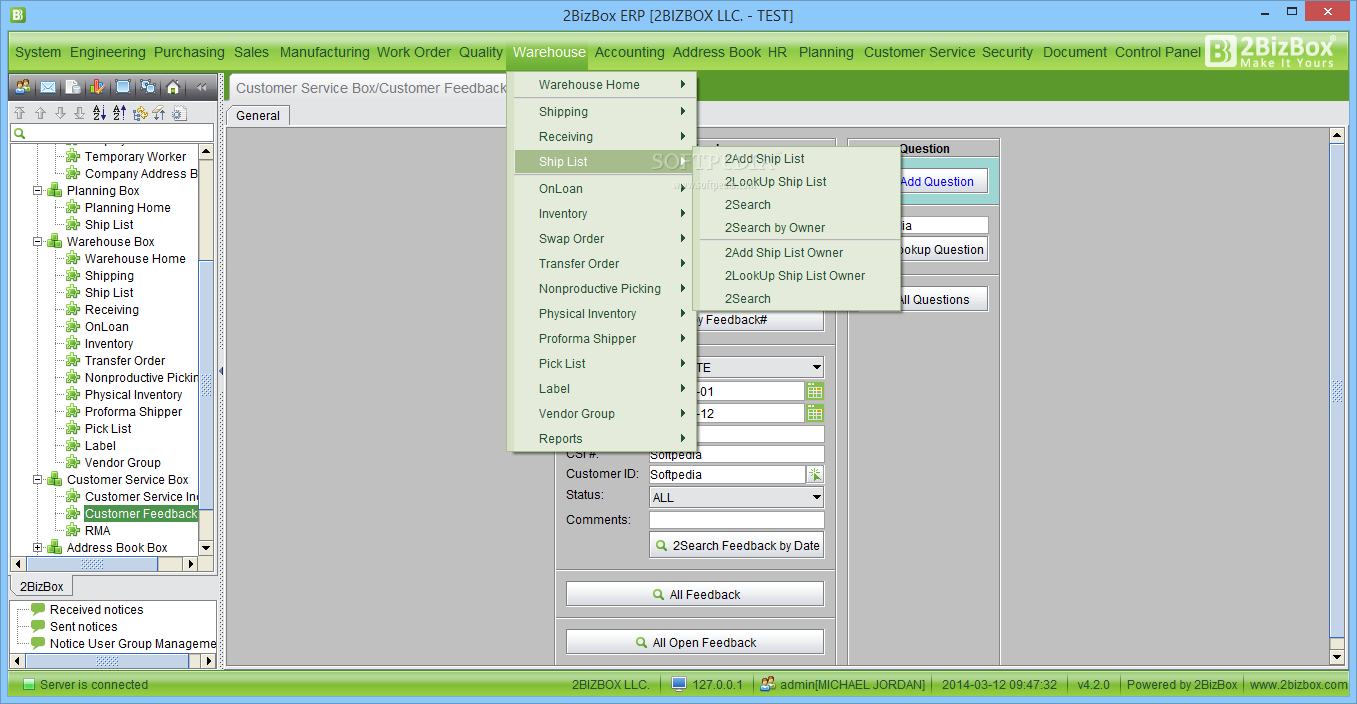1357x704 pixels.
Task: Expand the Inventory submenu in Warehouse menu
Action: pos(604,213)
